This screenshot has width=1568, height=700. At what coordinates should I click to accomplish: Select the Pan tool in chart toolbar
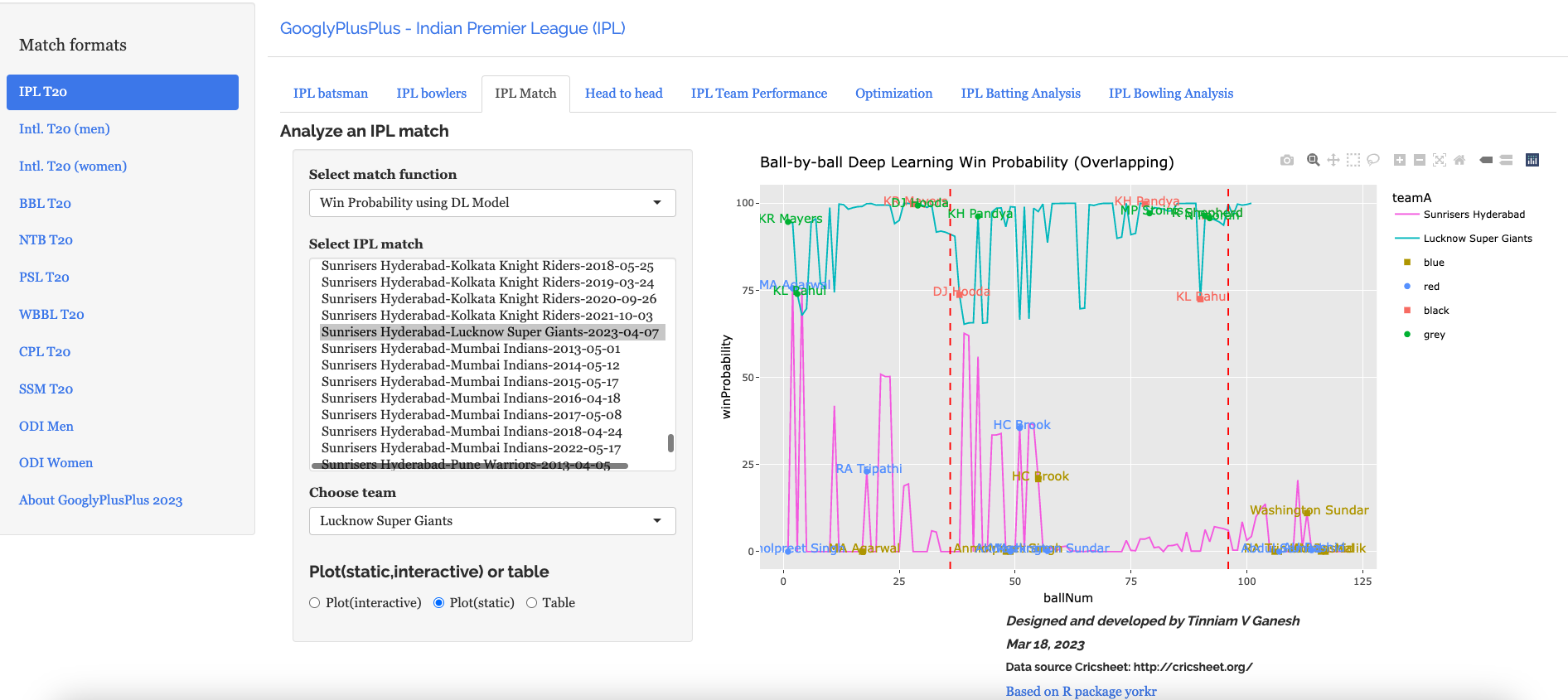tap(1333, 160)
